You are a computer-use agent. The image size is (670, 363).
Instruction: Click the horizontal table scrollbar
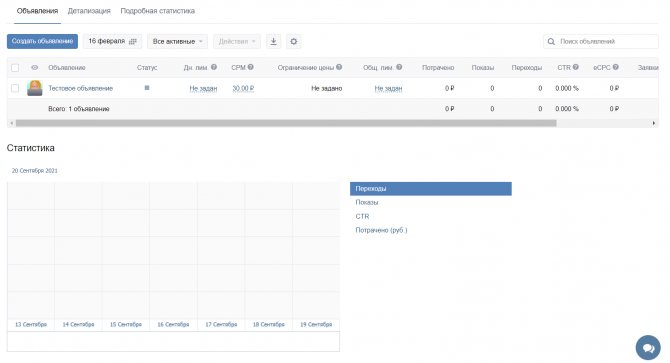tap(286, 123)
